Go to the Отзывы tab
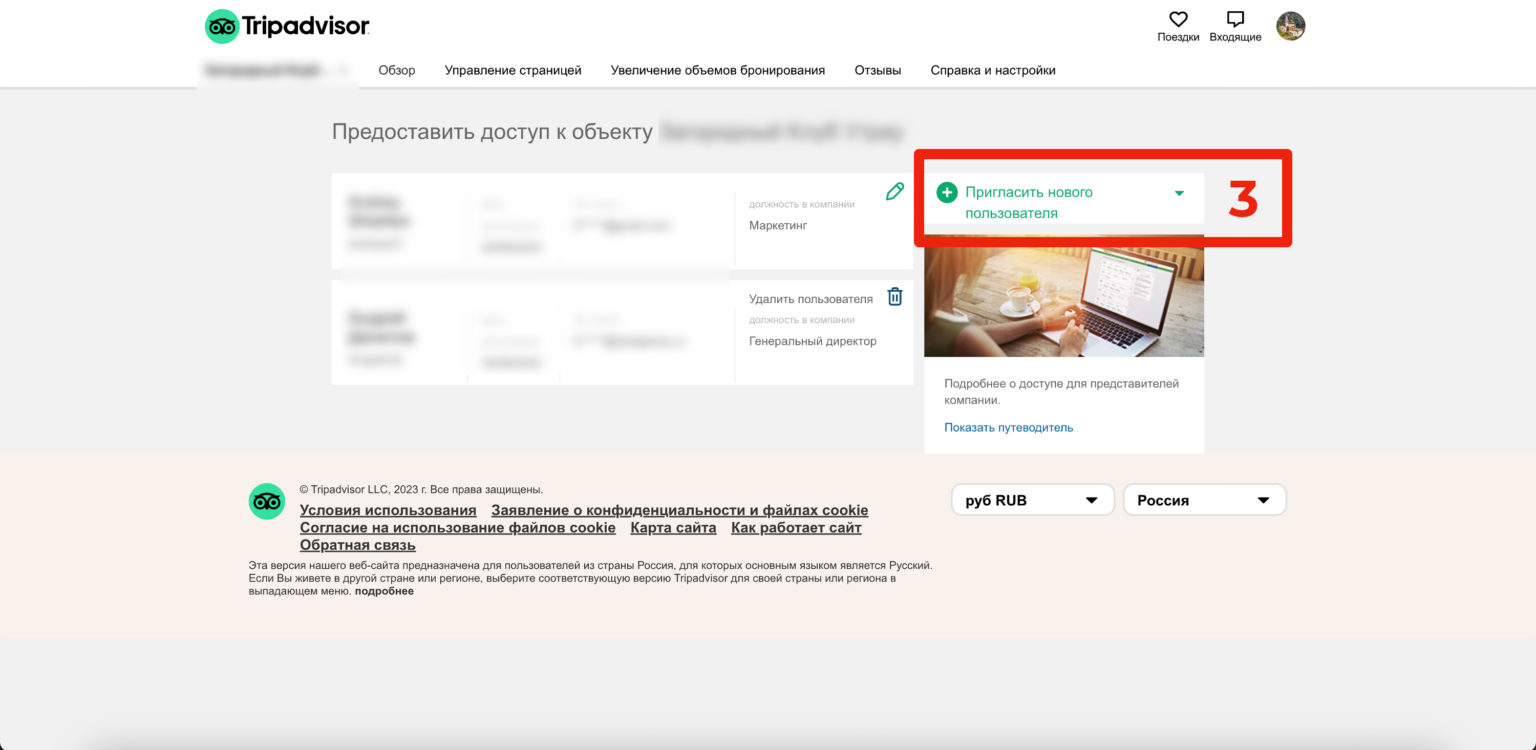 tap(878, 70)
